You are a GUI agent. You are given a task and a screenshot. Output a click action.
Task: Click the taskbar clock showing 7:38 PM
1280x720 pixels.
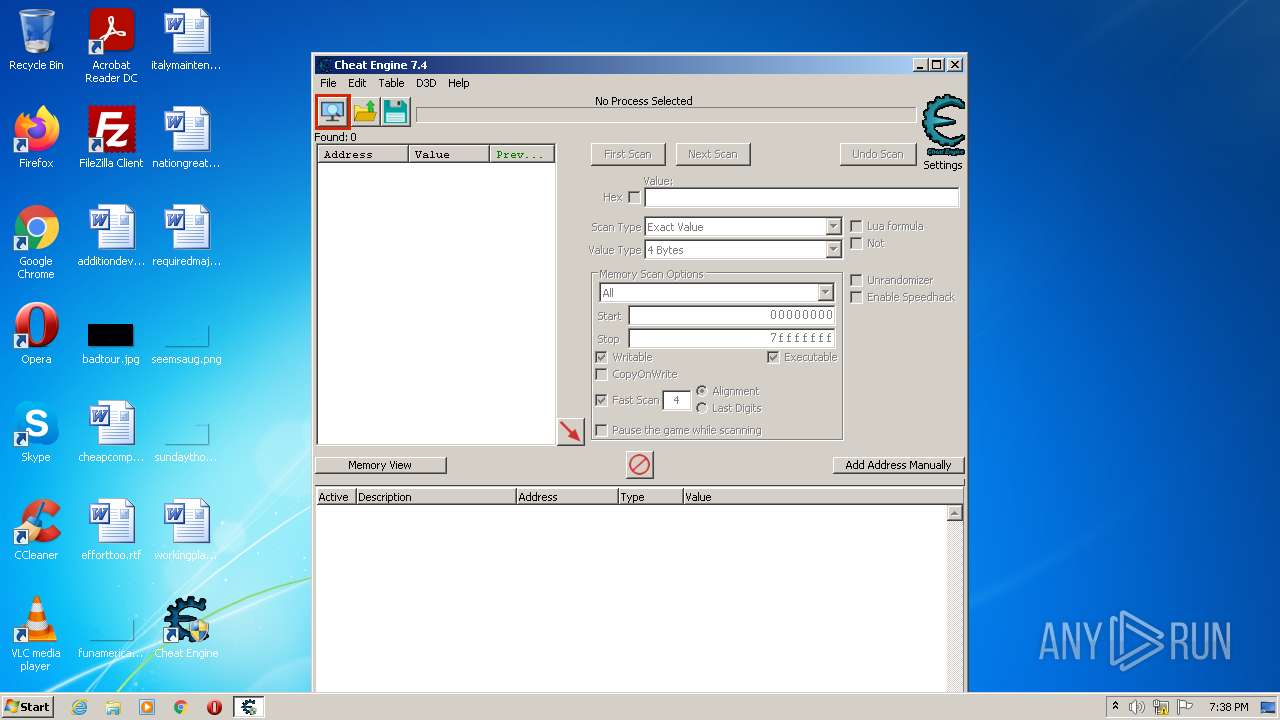point(1228,707)
